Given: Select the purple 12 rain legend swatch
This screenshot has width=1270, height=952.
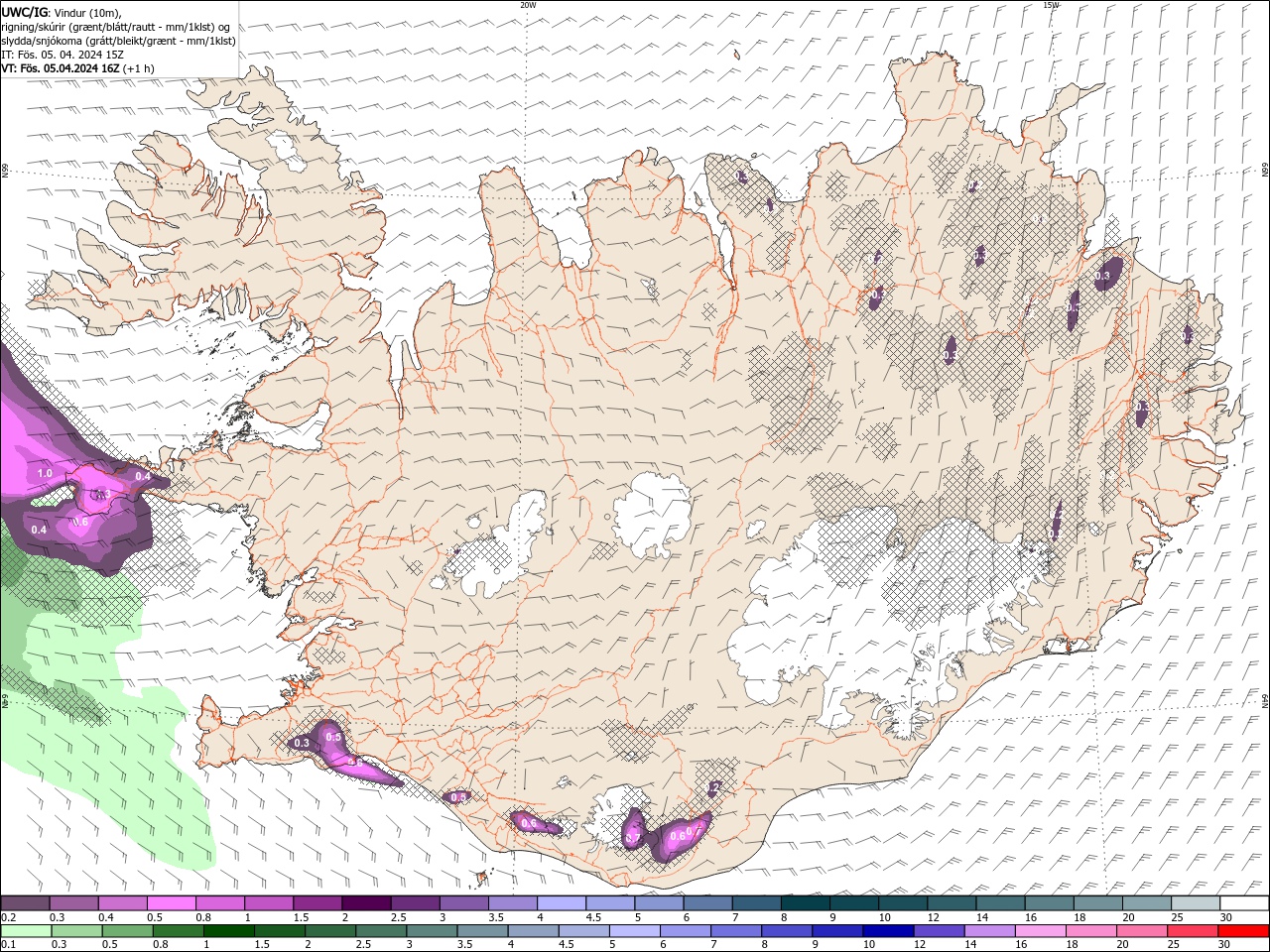Looking at the screenshot, I should (938, 931).
